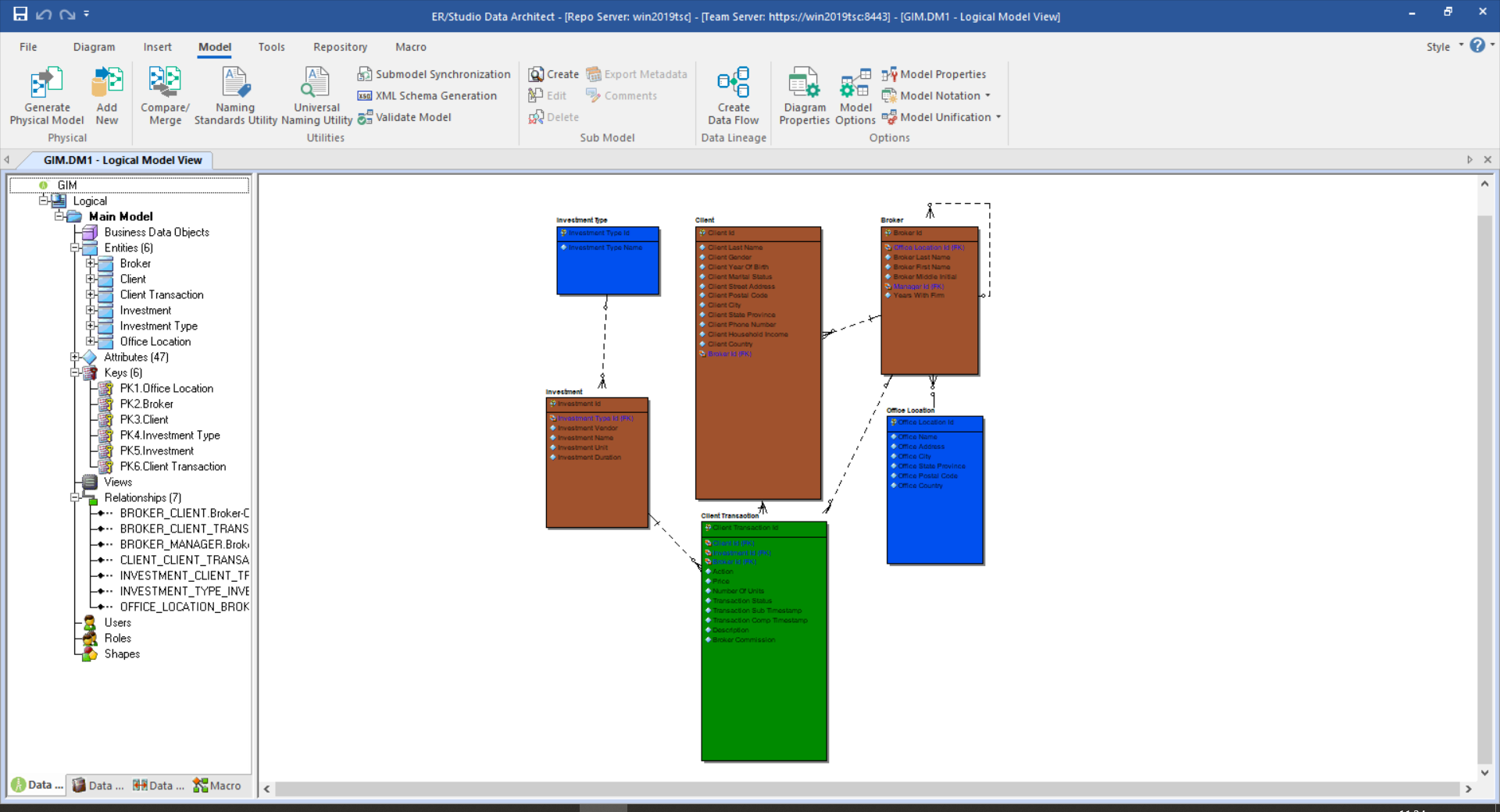The height and width of the screenshot is (812, 1500).
Task: Expand the Client Transaction entity node
Action: click(91, 294)
